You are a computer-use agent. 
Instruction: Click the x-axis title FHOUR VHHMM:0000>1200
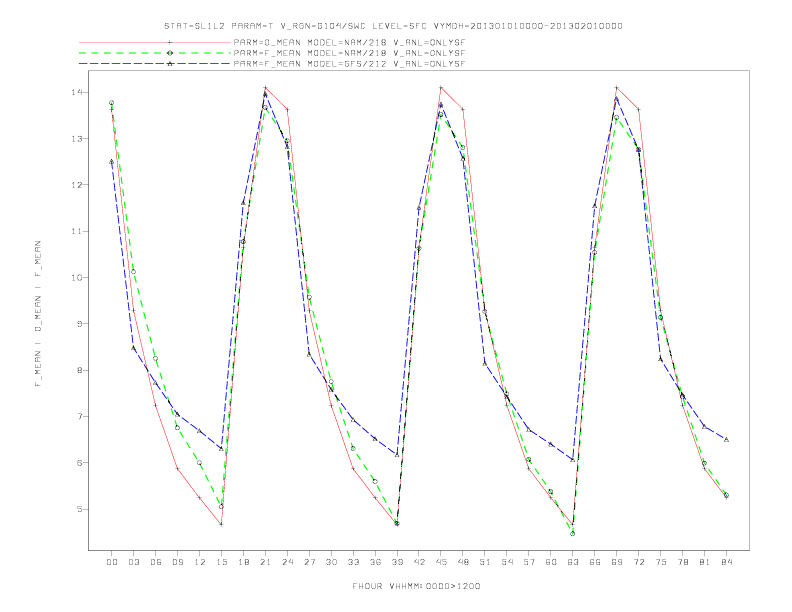pos(416,586)
